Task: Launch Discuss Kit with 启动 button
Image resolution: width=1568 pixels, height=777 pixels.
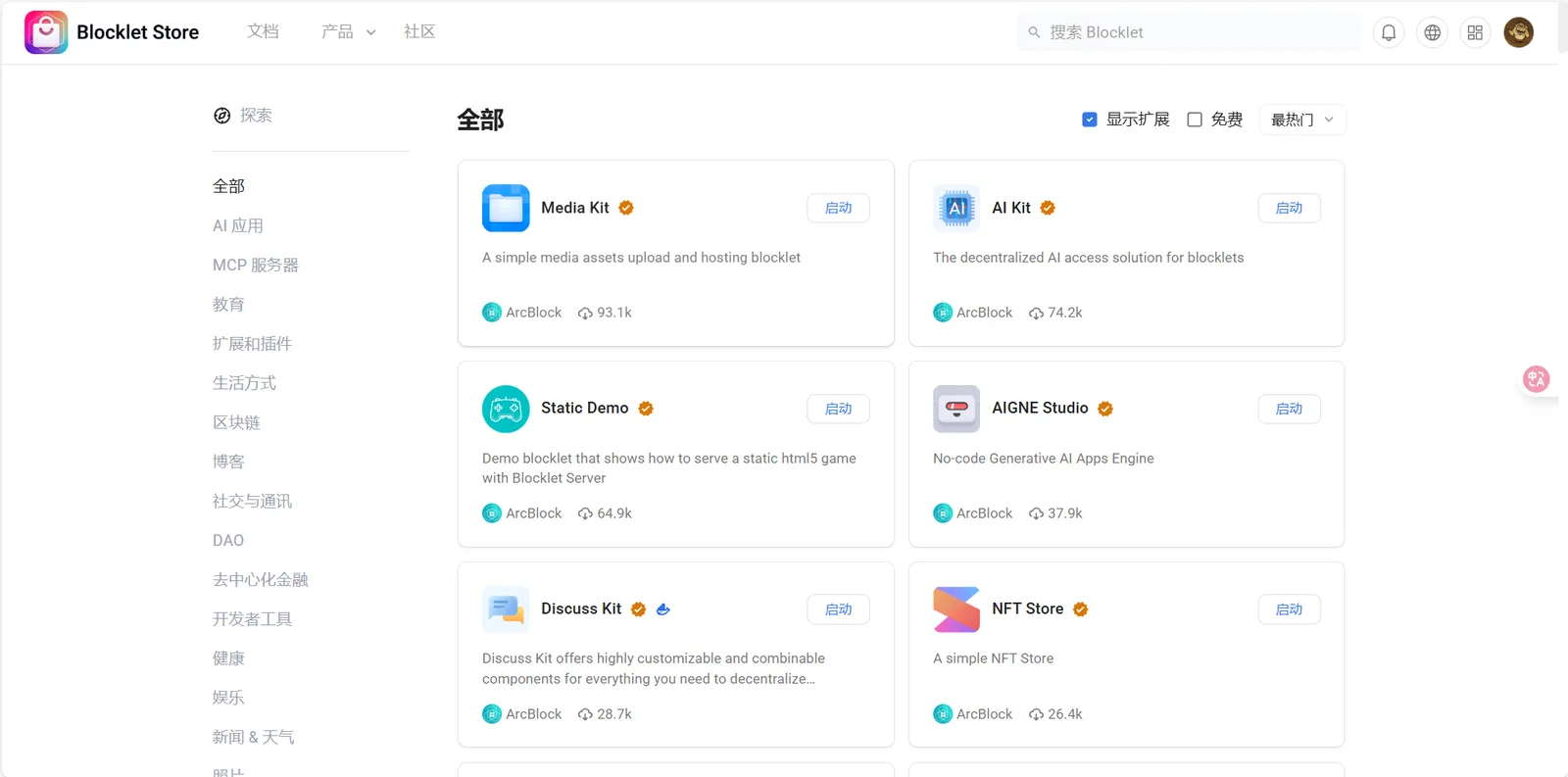Action: 838,609
